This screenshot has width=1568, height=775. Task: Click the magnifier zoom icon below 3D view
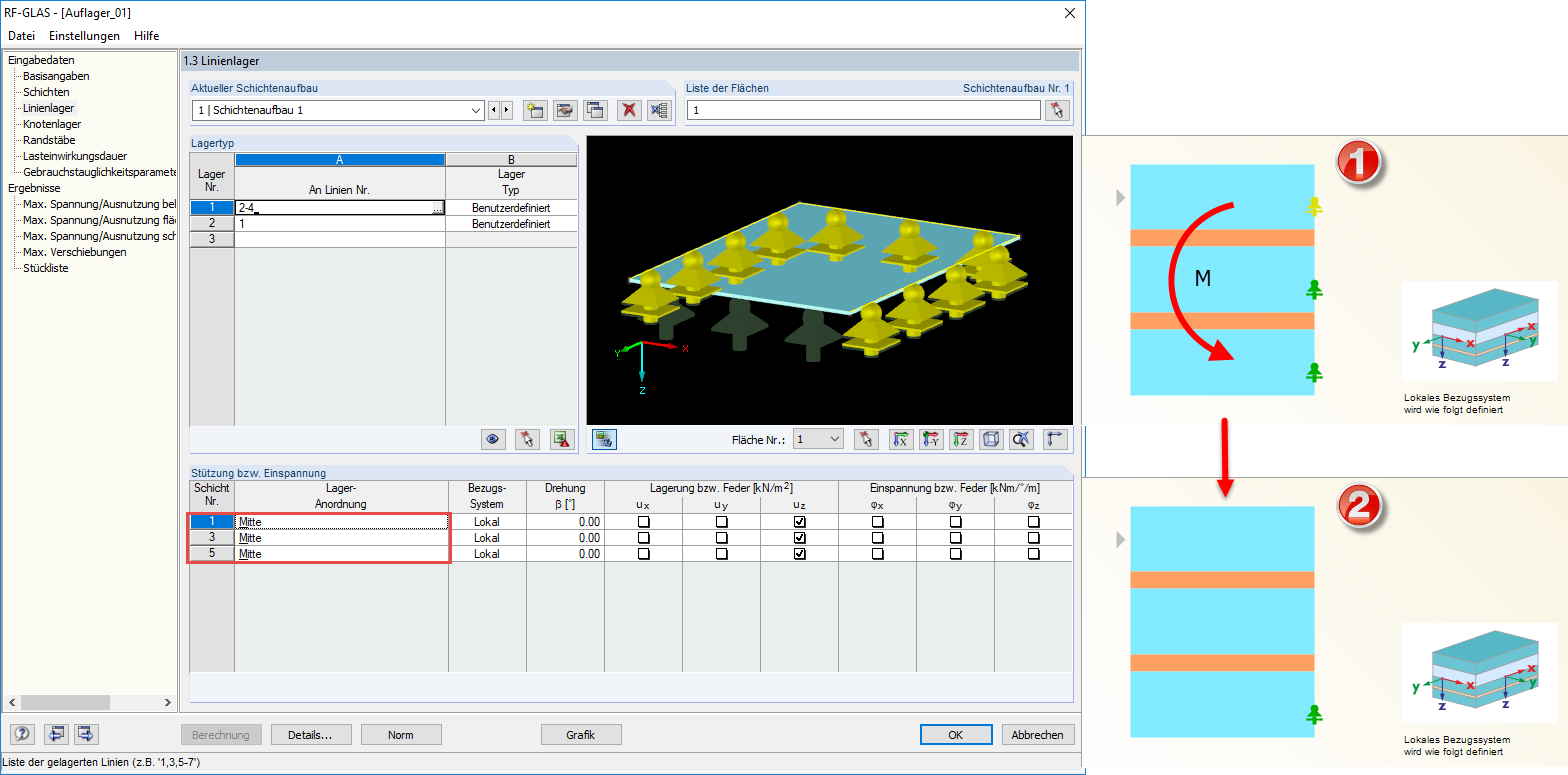(1021, 438)
